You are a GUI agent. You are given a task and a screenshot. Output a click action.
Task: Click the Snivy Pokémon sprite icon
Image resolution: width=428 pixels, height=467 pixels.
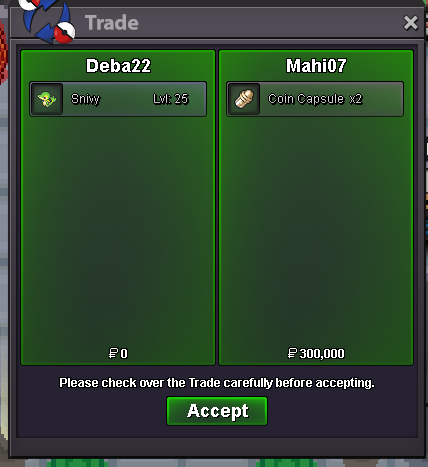[x=47, y=99]
